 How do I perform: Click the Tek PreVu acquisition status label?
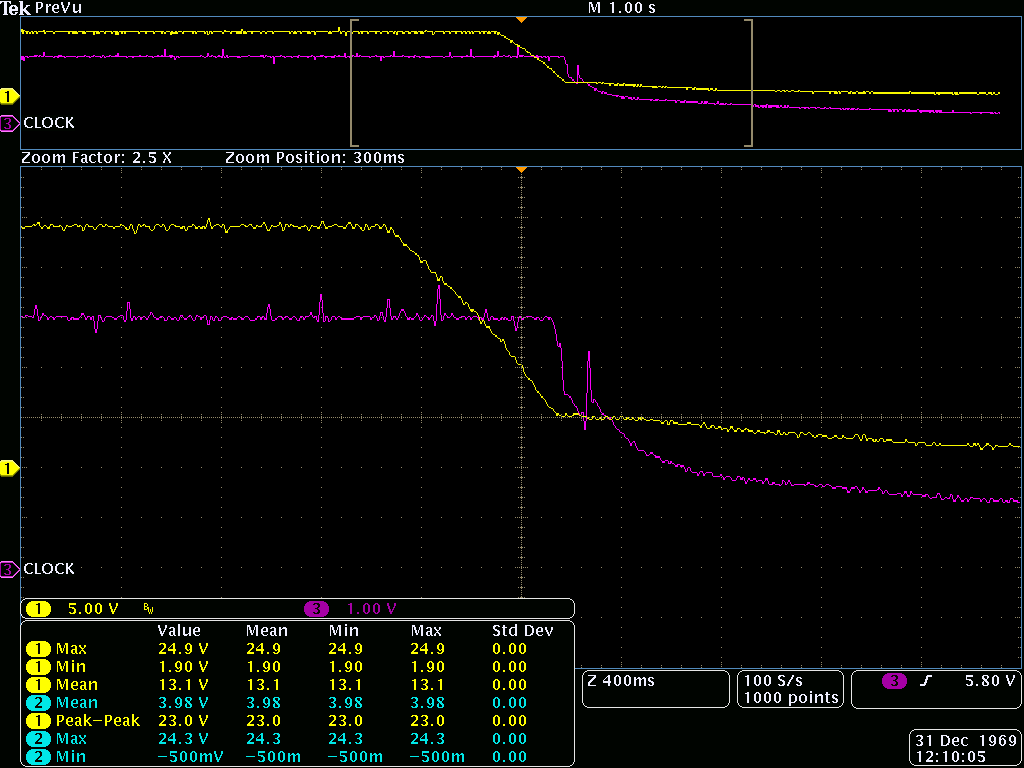(42, 8)
